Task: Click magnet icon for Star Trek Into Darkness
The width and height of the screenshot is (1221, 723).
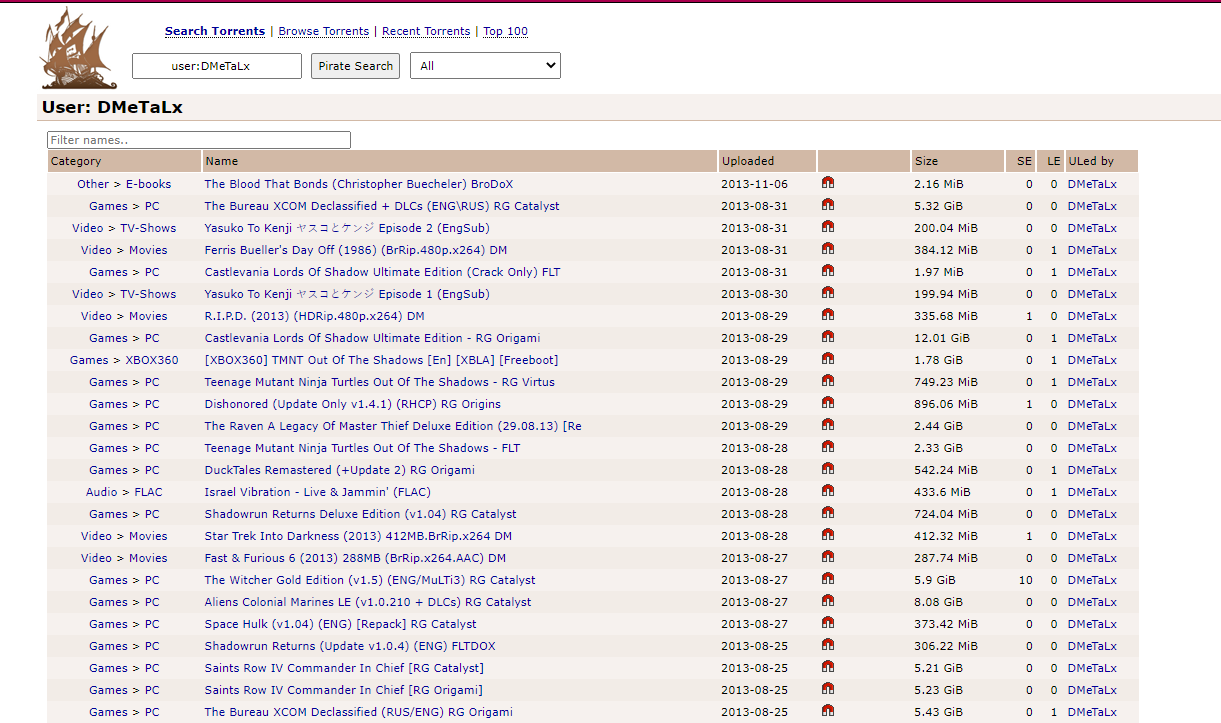Action: point(828,535)
